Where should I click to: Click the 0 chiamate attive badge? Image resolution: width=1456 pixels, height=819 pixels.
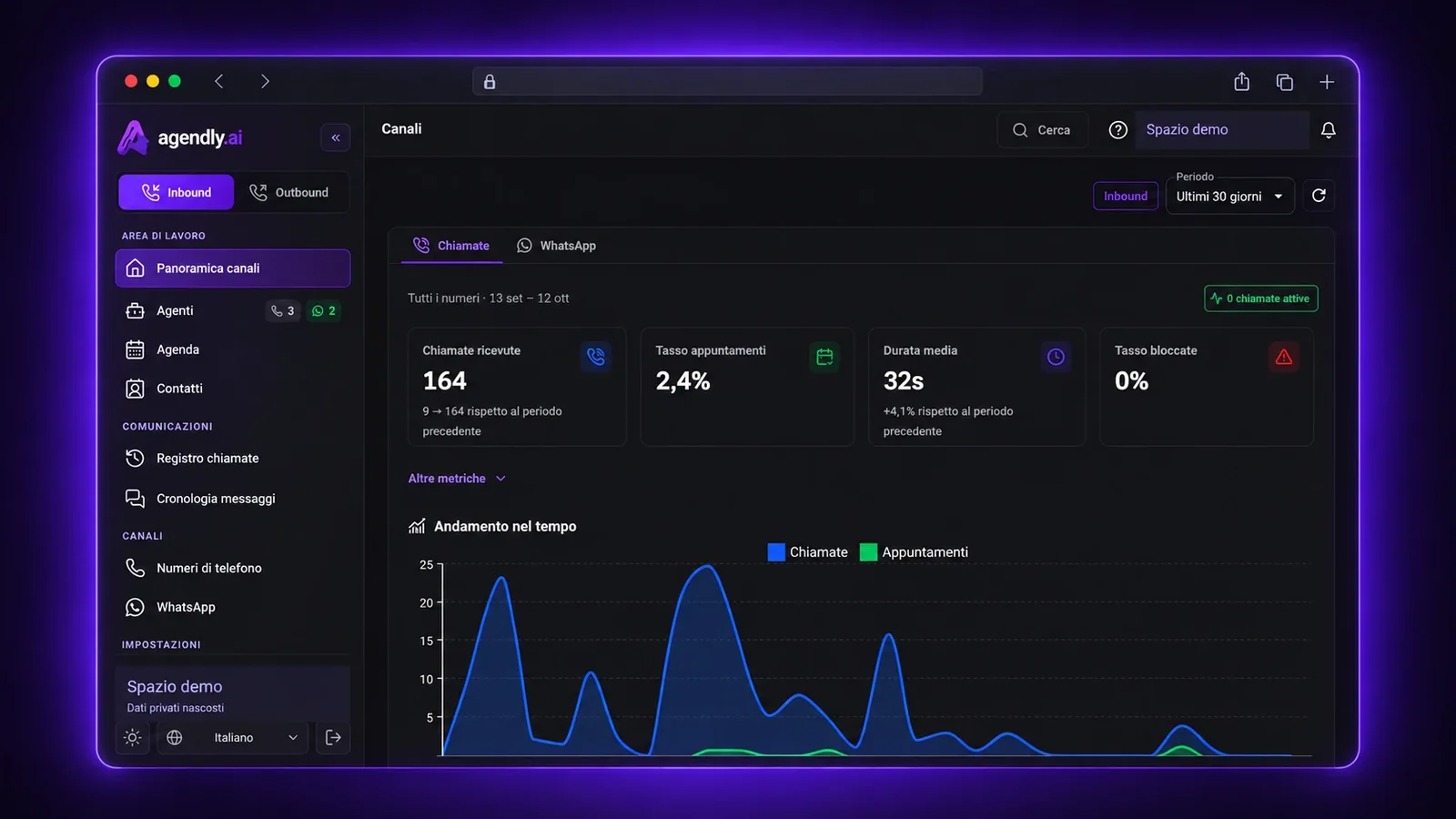click(1261, 298)
